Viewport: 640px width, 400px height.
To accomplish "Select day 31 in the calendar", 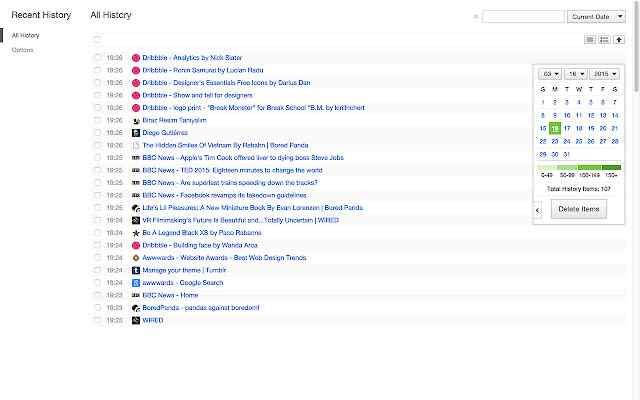I will pos(567,155).
